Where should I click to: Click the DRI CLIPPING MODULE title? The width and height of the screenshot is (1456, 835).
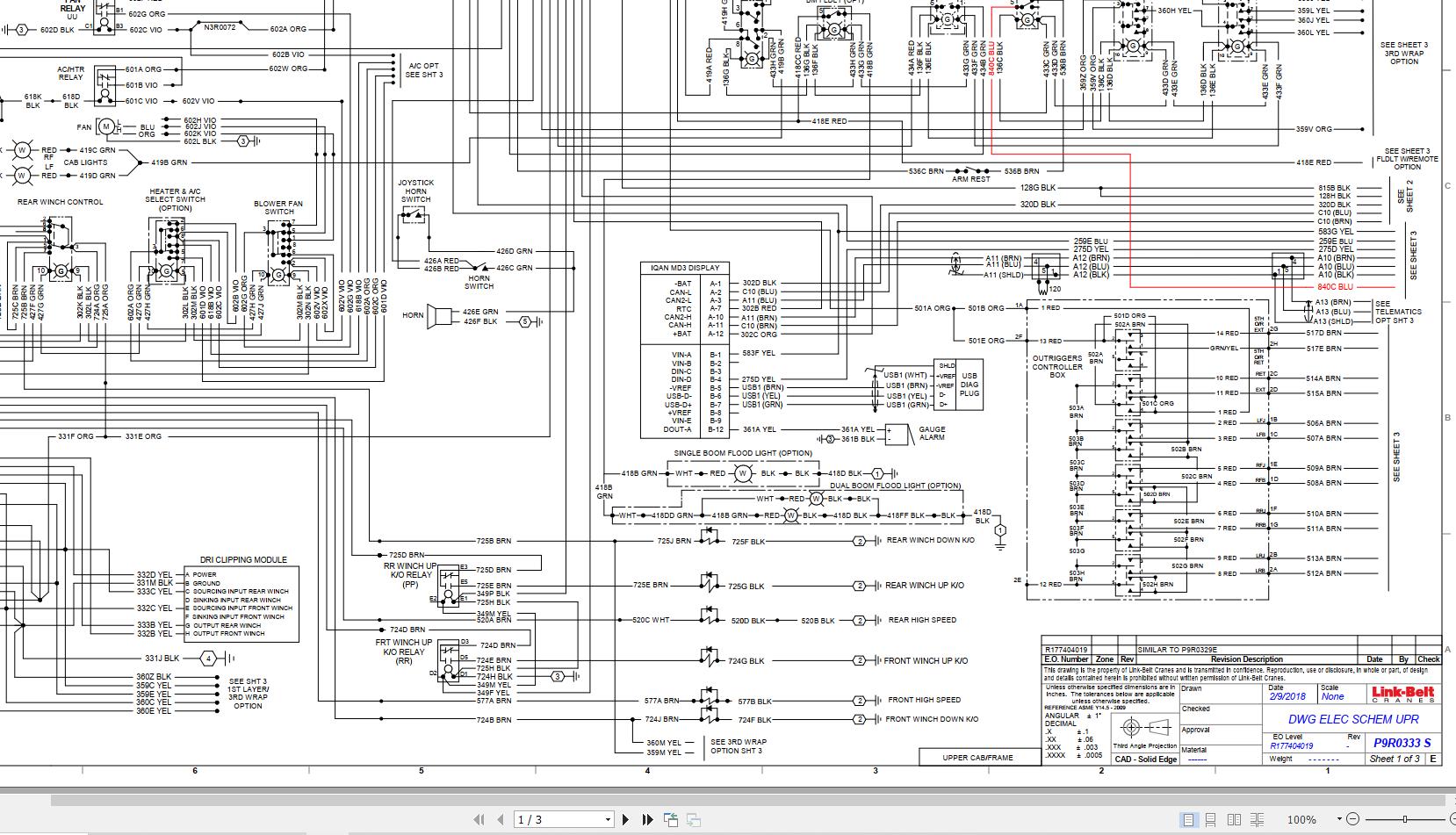tap(243, 559)
